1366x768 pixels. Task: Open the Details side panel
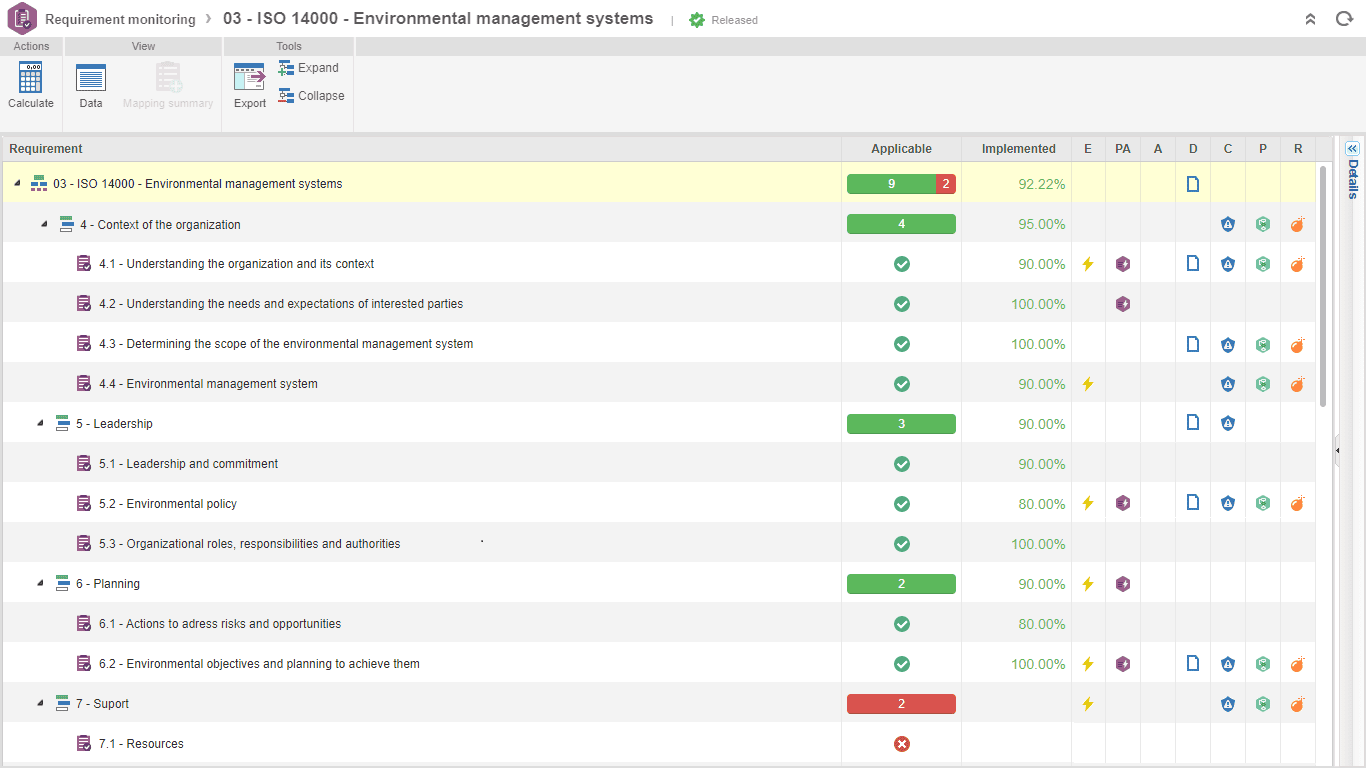click(x=1353, y=171)
